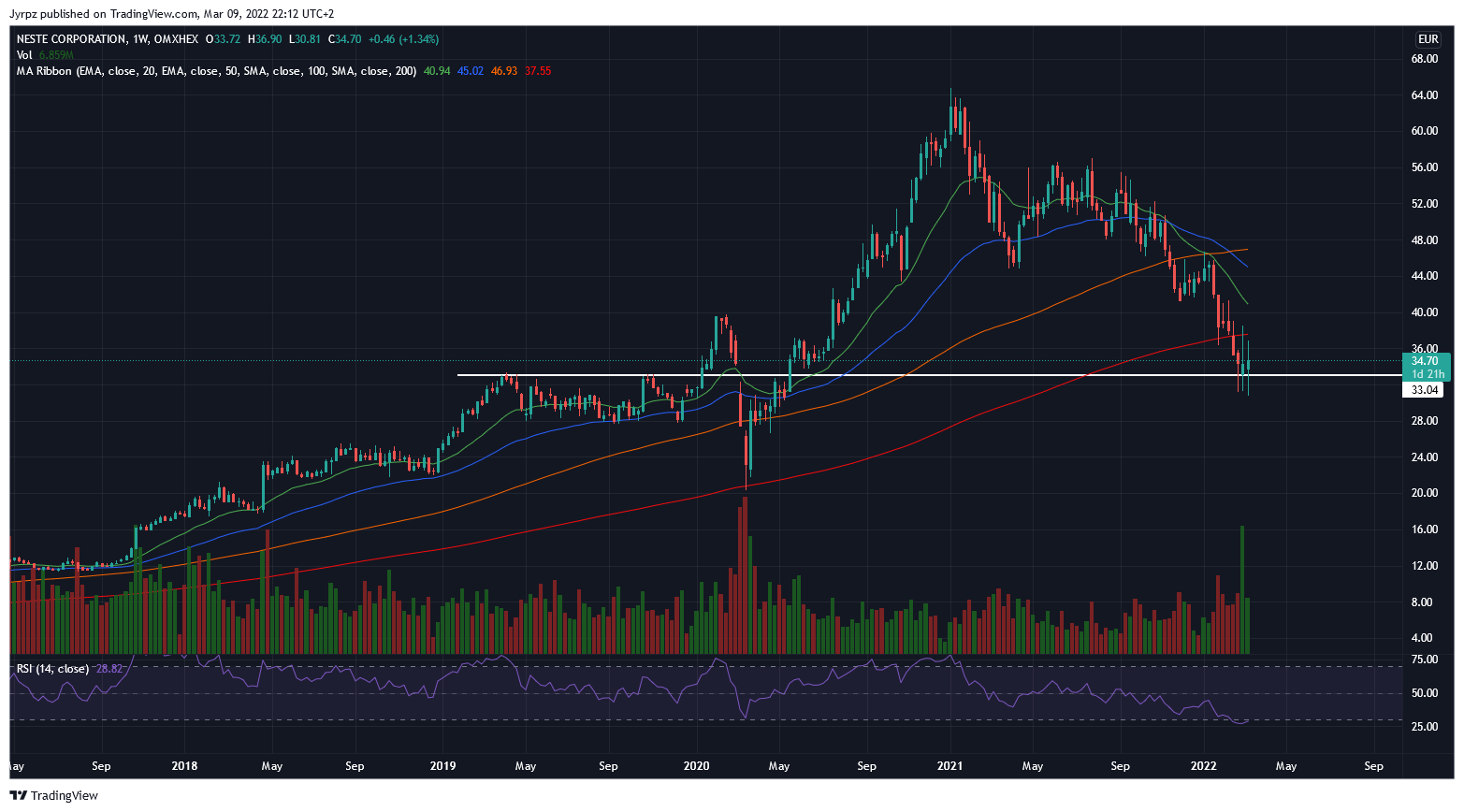Click the 48.00 price axis label
This screenshot has width=1464, height=812.
coord(1425,240)
